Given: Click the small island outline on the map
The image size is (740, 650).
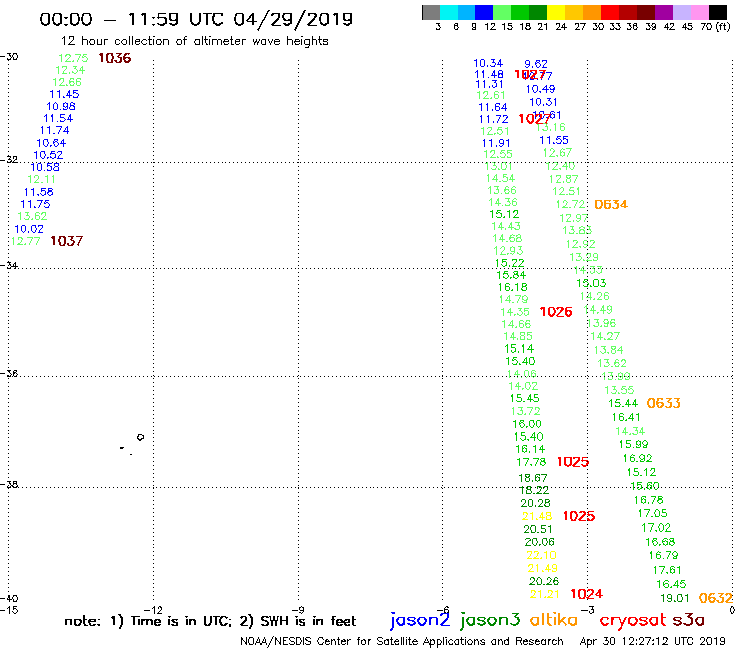Looking at the screenshot, I should 140,437.
